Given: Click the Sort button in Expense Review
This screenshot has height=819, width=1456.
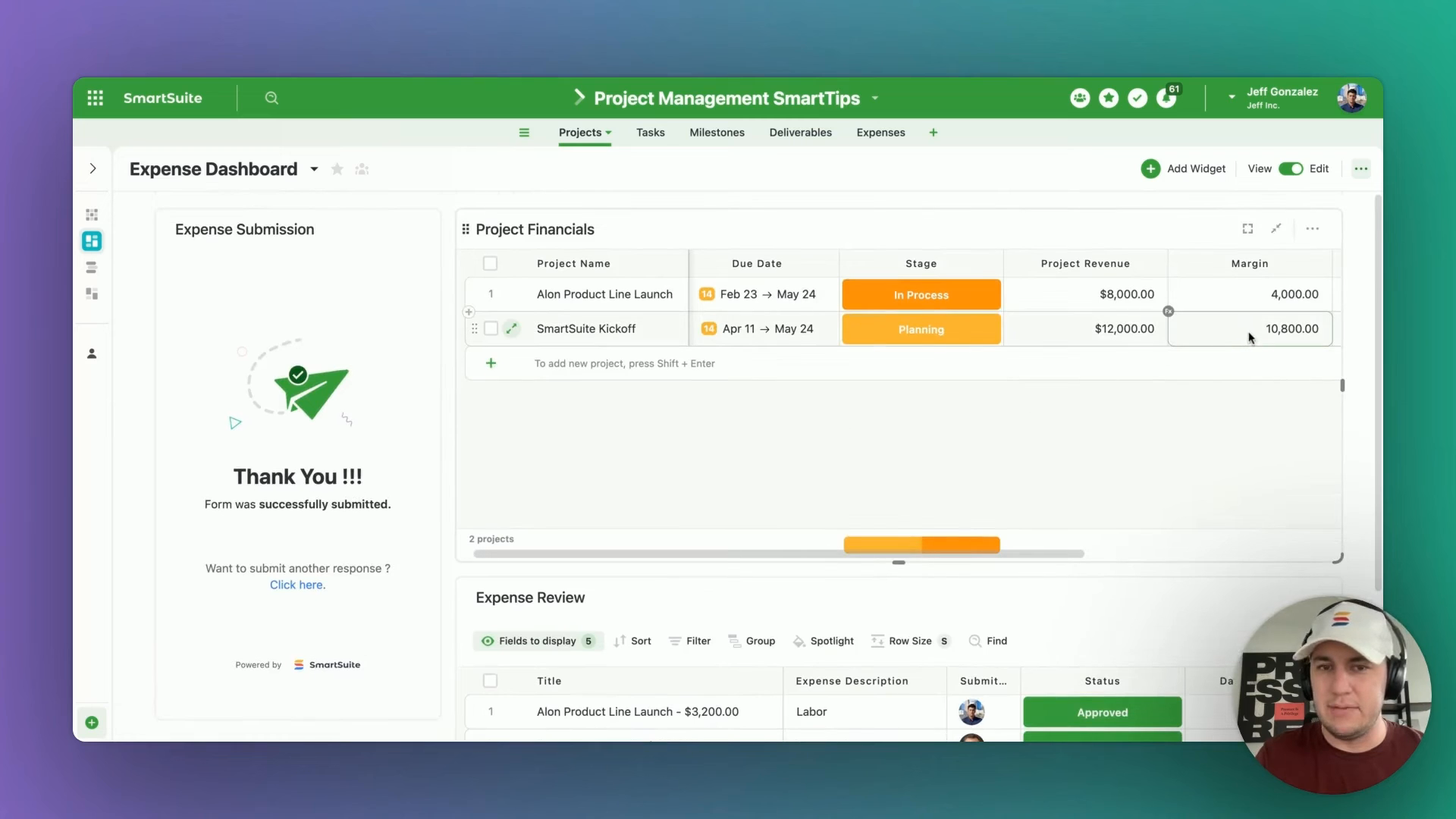Looking at the screenshot, I should (x=632, y=641).
